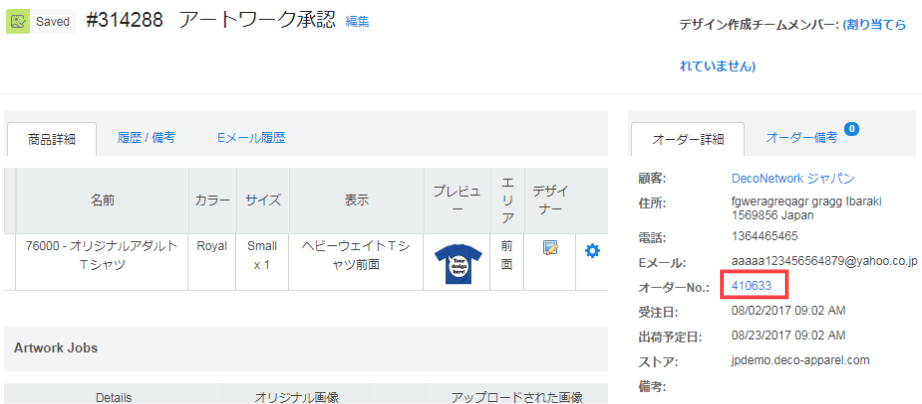Open the Eメール履歴 tab
This screenshot has width=922, height=404.
coord(250,137)
